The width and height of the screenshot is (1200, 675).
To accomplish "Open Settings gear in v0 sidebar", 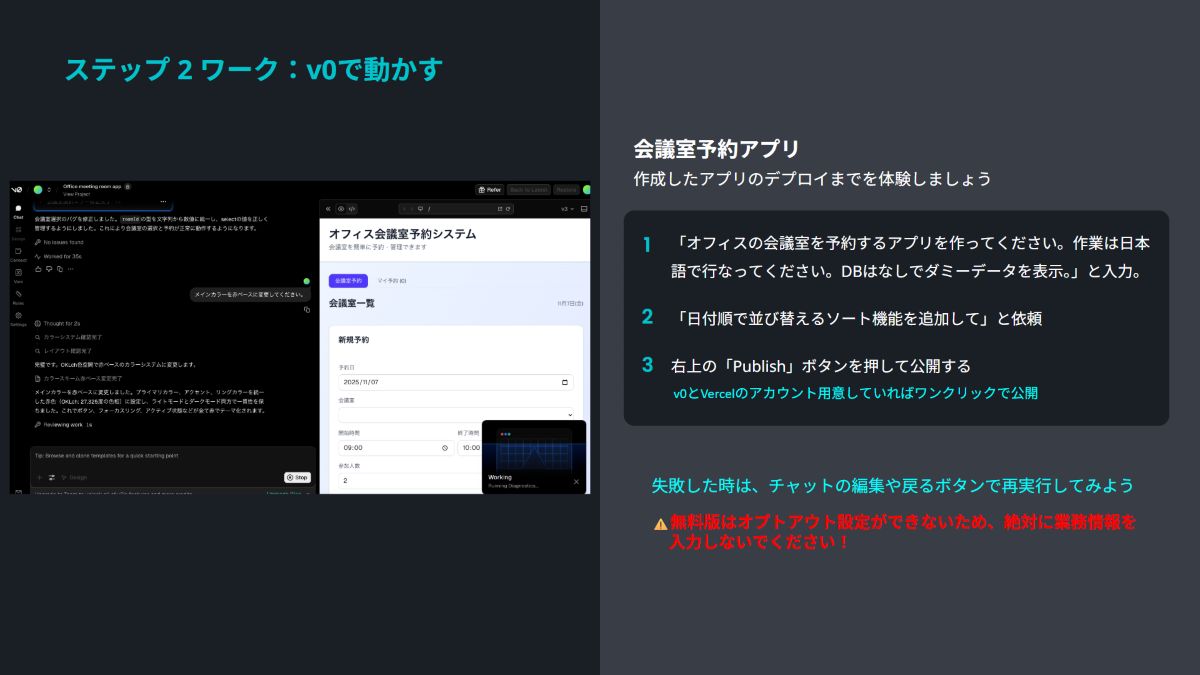I will coord(18,318).
